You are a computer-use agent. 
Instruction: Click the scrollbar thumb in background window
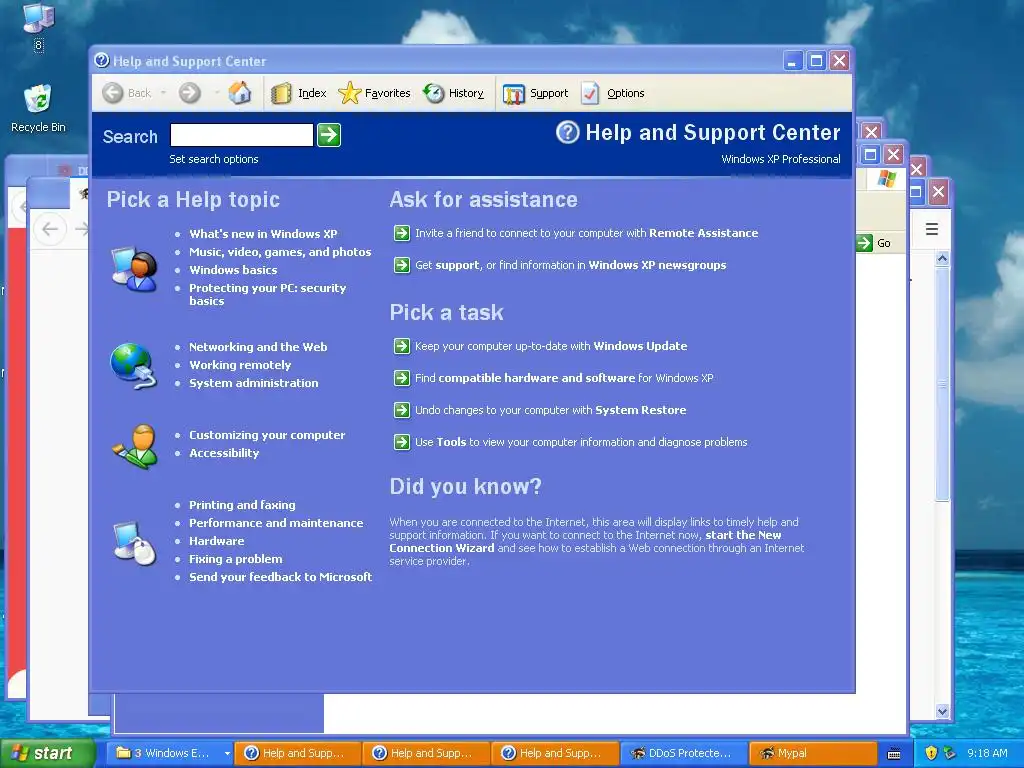(942, 384)
